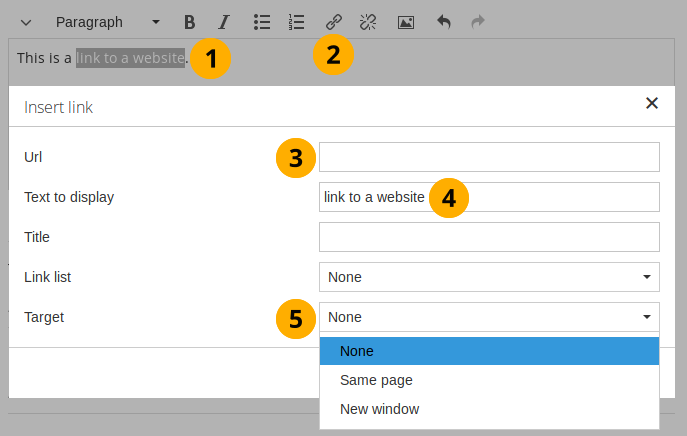Insert a numbered list
This screenshot has width=687, height=436.
point(296,22)
